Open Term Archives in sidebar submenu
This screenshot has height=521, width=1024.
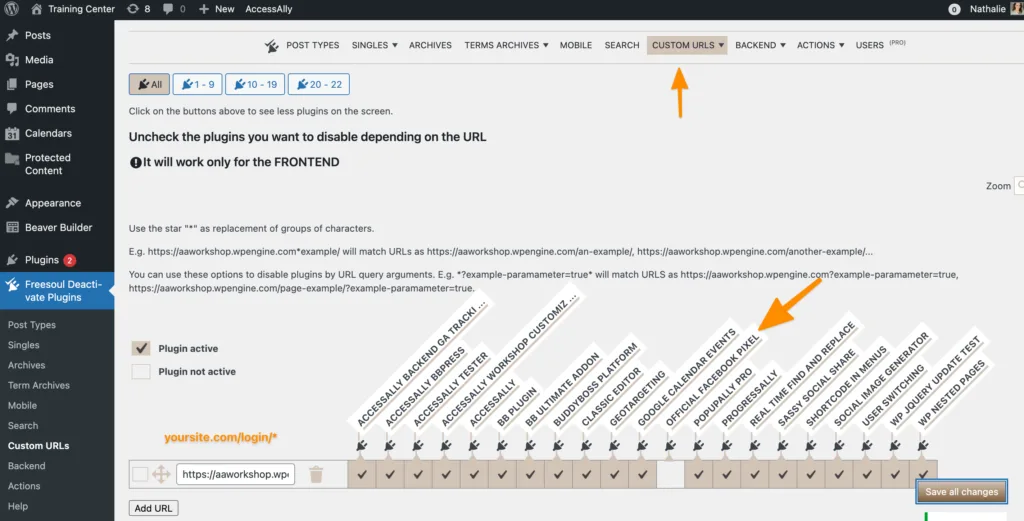pos(39,385)
